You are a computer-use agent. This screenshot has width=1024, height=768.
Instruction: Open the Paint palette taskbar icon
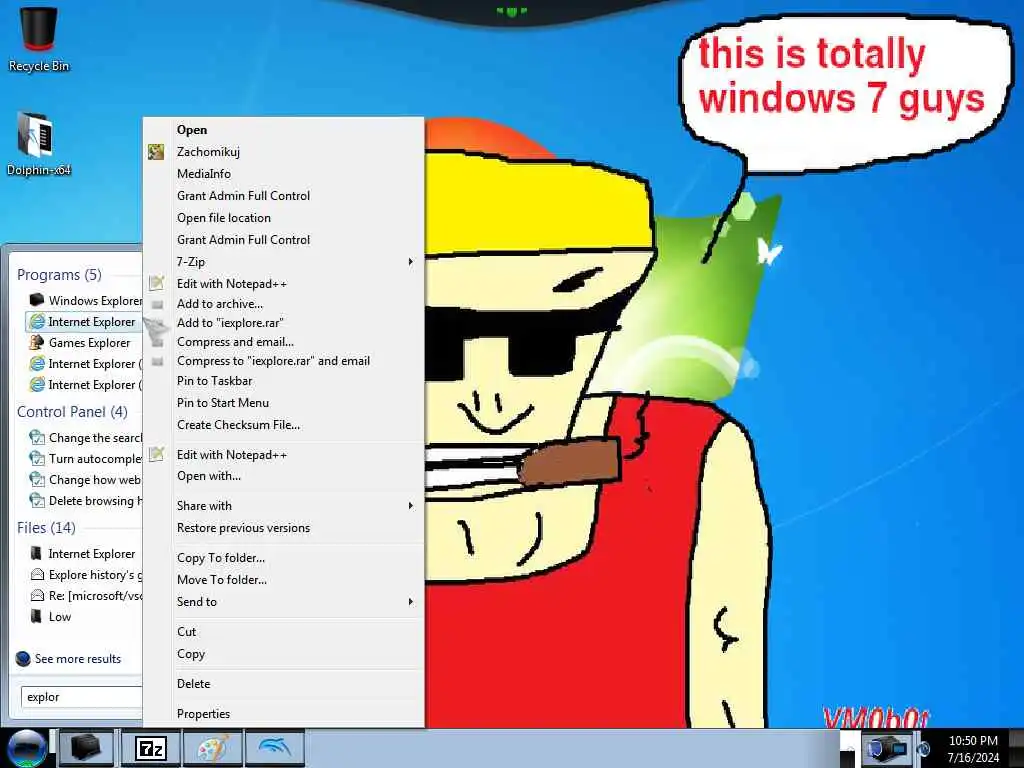click(x=212, y=748)
